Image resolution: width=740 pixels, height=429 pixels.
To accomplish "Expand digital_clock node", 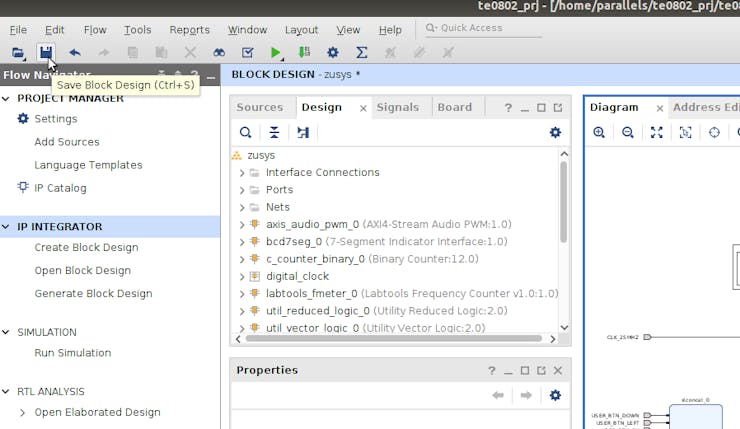I will [x=242, y=277].
